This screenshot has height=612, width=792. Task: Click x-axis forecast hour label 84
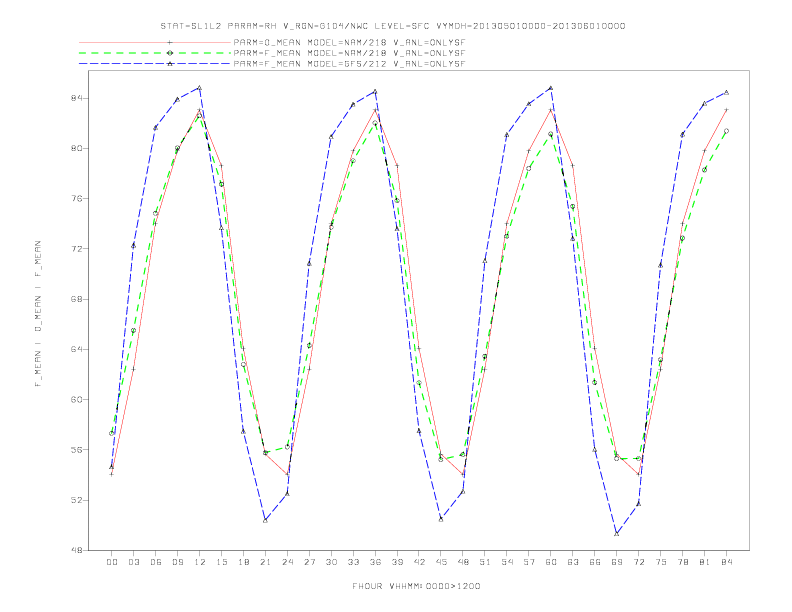[x=727, y=562]
